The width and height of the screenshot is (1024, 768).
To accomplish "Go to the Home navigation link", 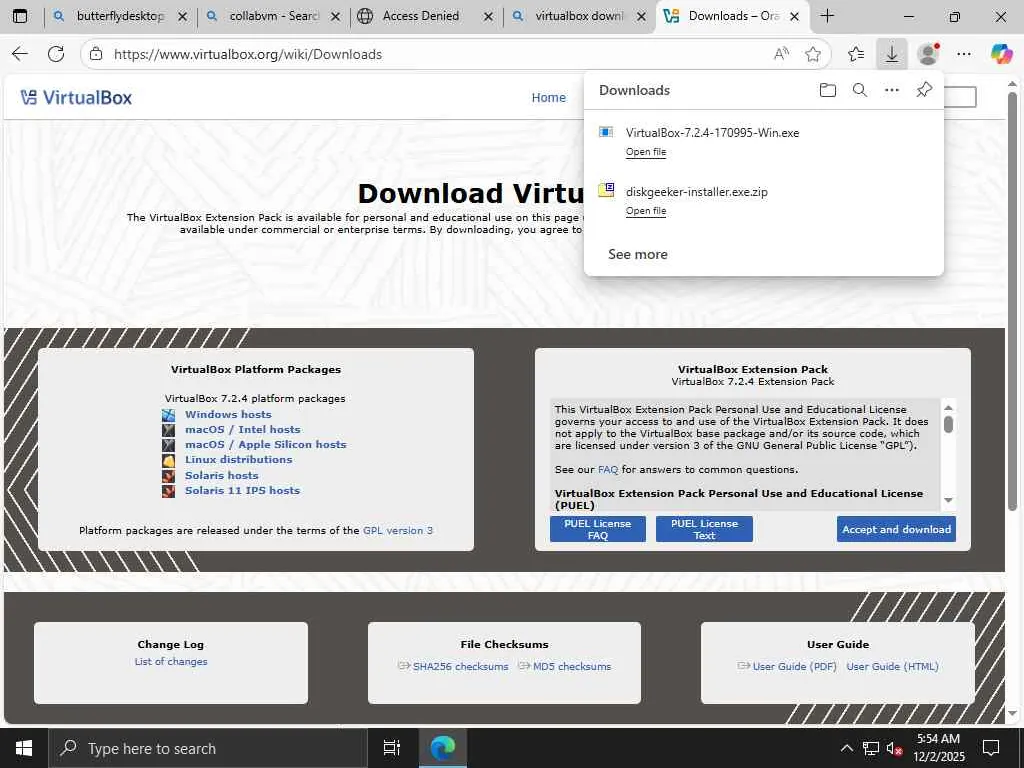I will [549, 97].
